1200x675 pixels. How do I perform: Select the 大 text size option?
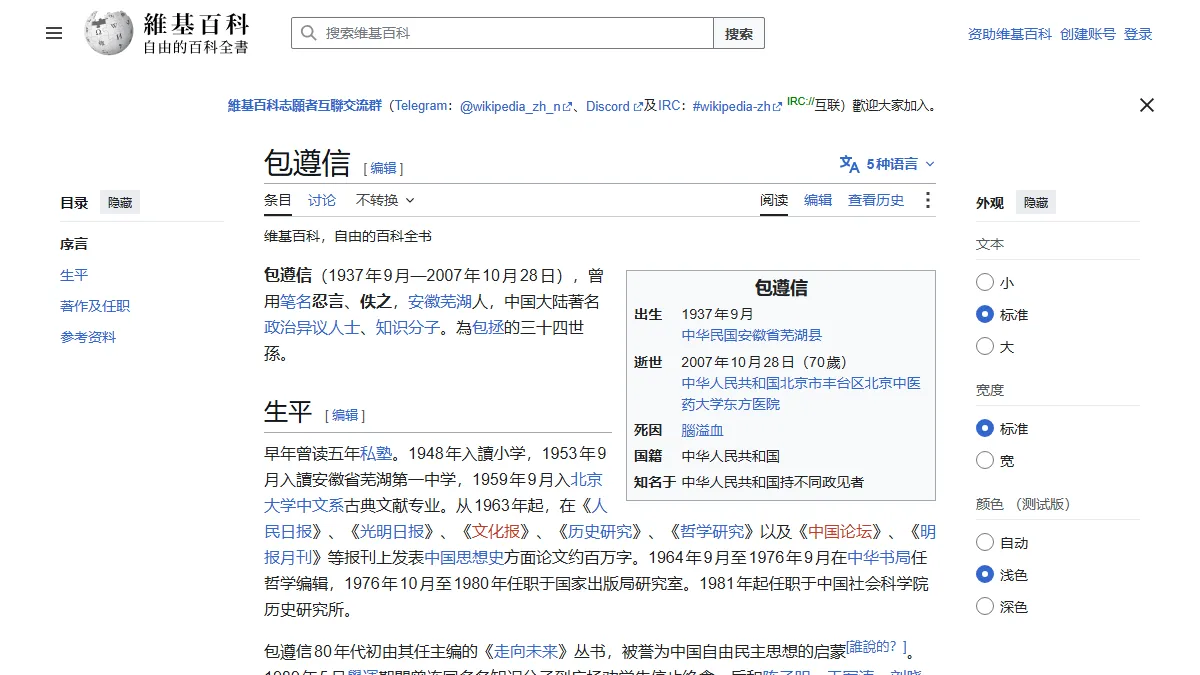click(x=985, y=347)
